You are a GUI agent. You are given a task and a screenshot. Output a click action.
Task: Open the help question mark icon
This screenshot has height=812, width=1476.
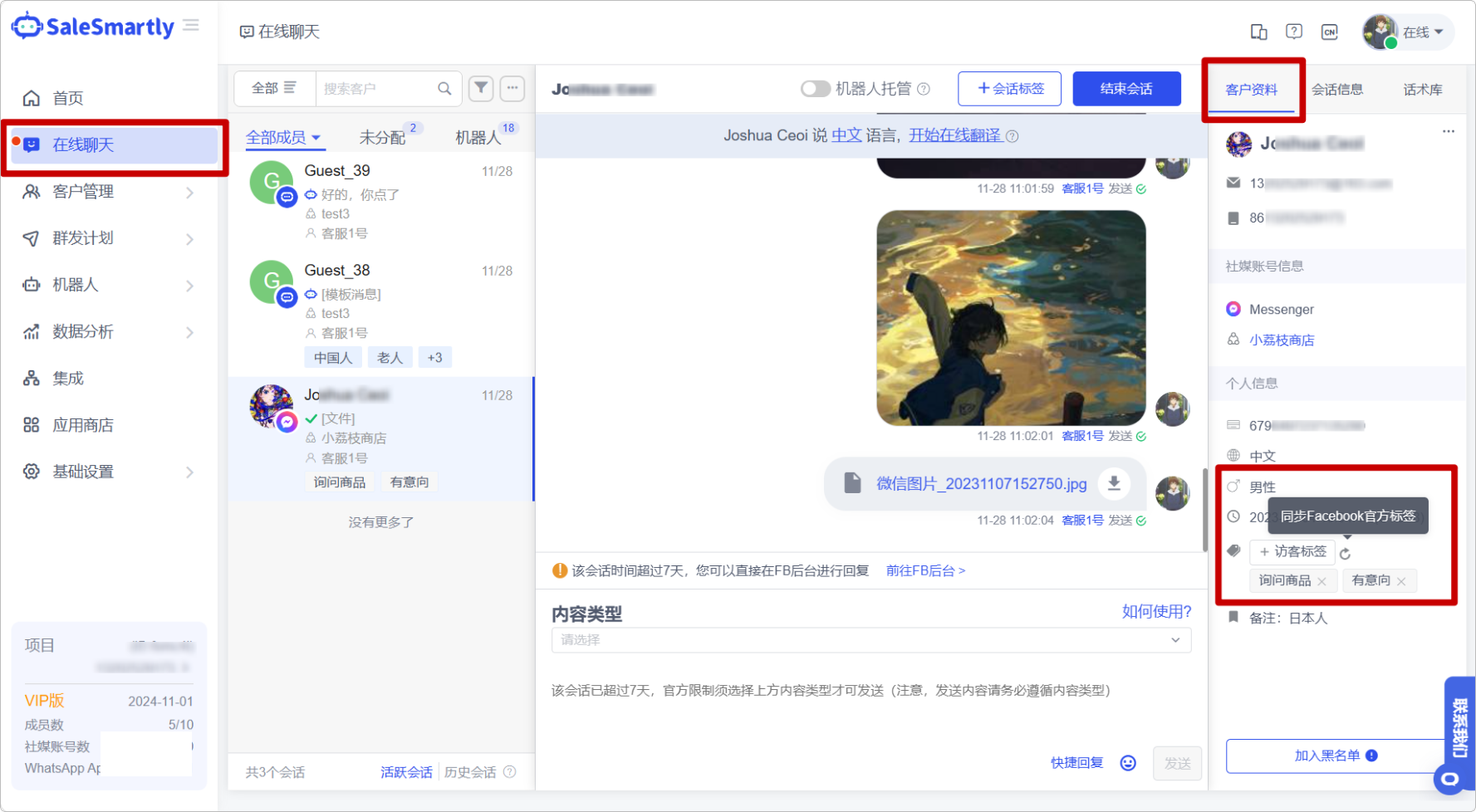click(1293, 32)
